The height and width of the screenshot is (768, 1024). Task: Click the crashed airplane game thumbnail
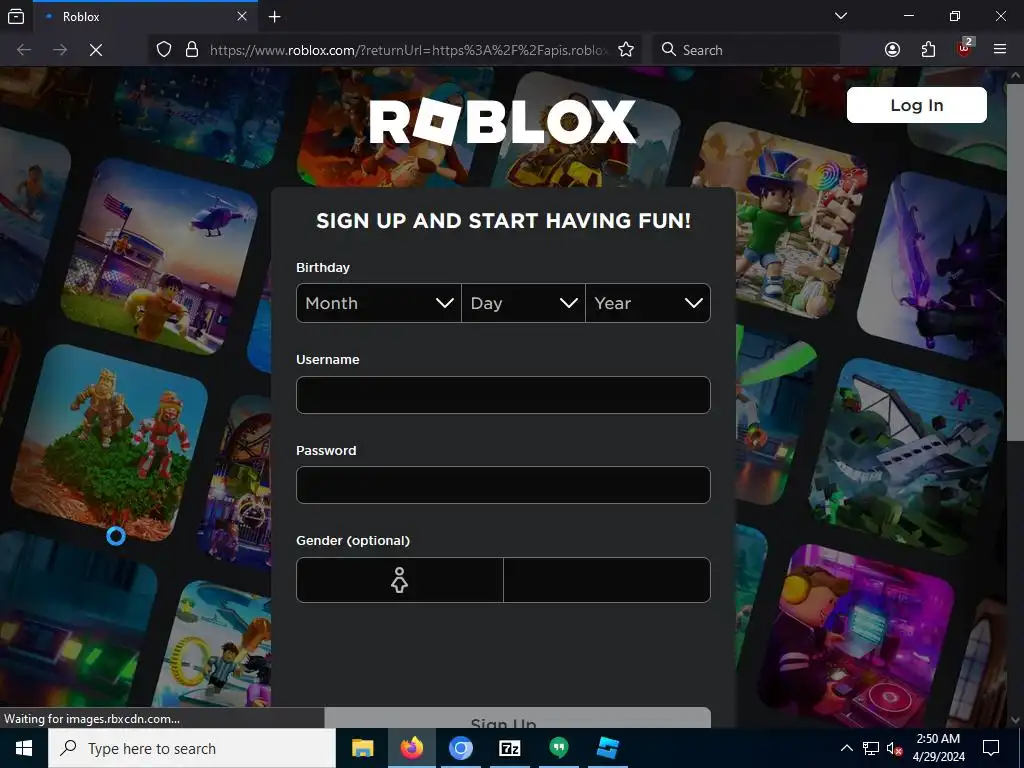click(906, 456)
